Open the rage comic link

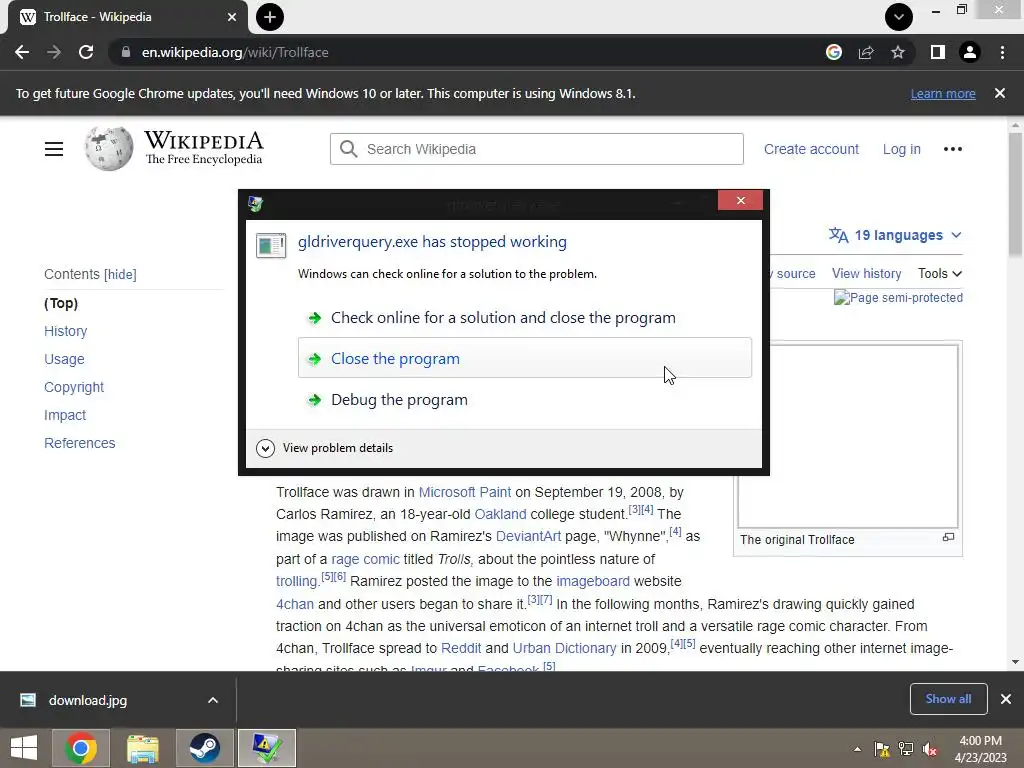365,560
